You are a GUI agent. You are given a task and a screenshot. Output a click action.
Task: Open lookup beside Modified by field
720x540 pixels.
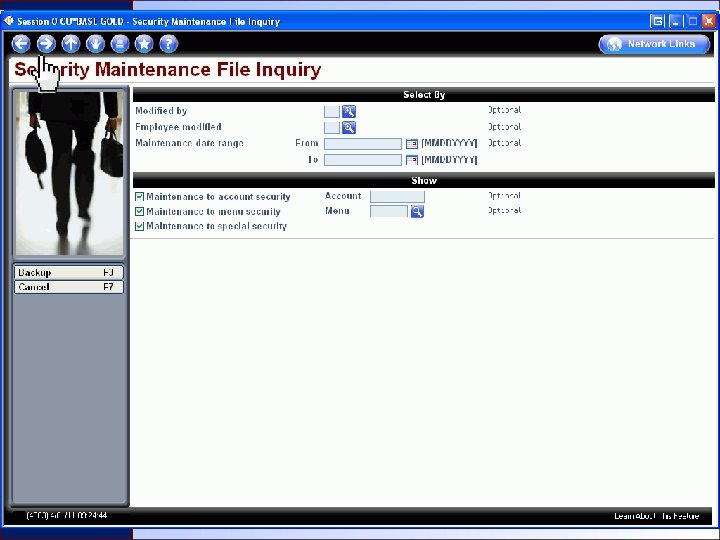pyautogui.click(x=349, y=112)
